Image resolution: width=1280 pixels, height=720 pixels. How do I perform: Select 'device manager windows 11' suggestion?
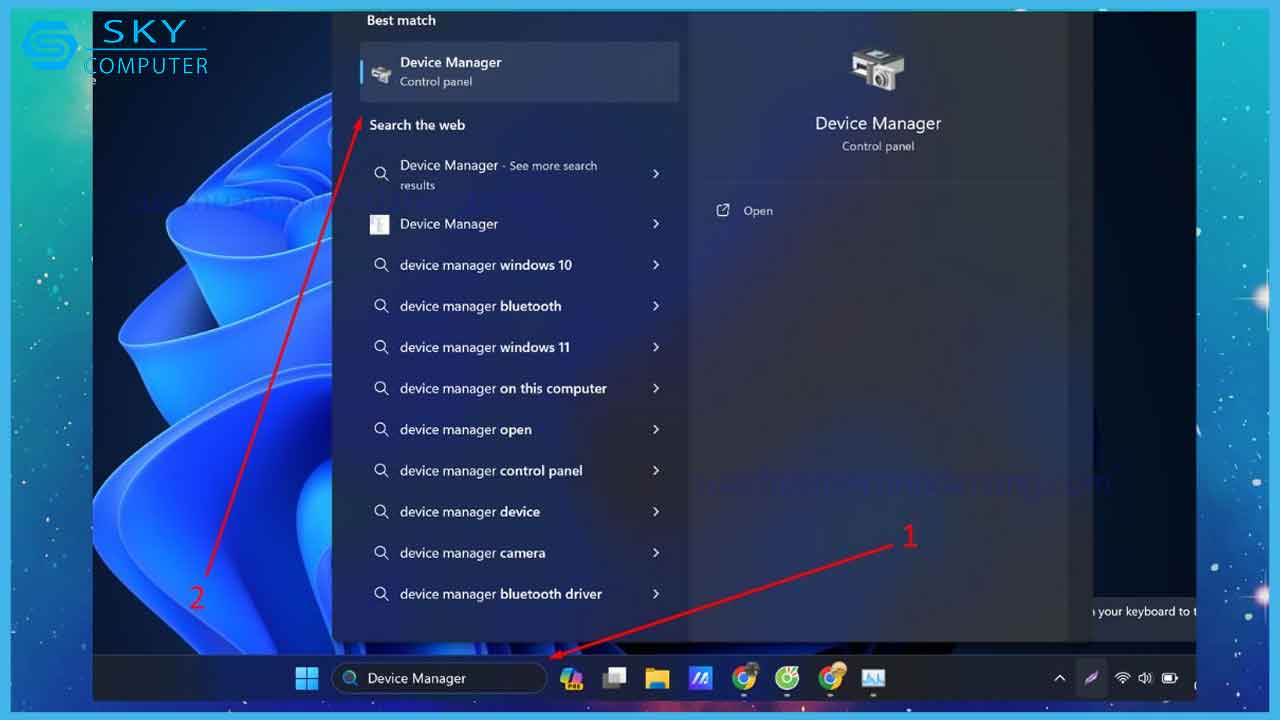click(485, 347)
